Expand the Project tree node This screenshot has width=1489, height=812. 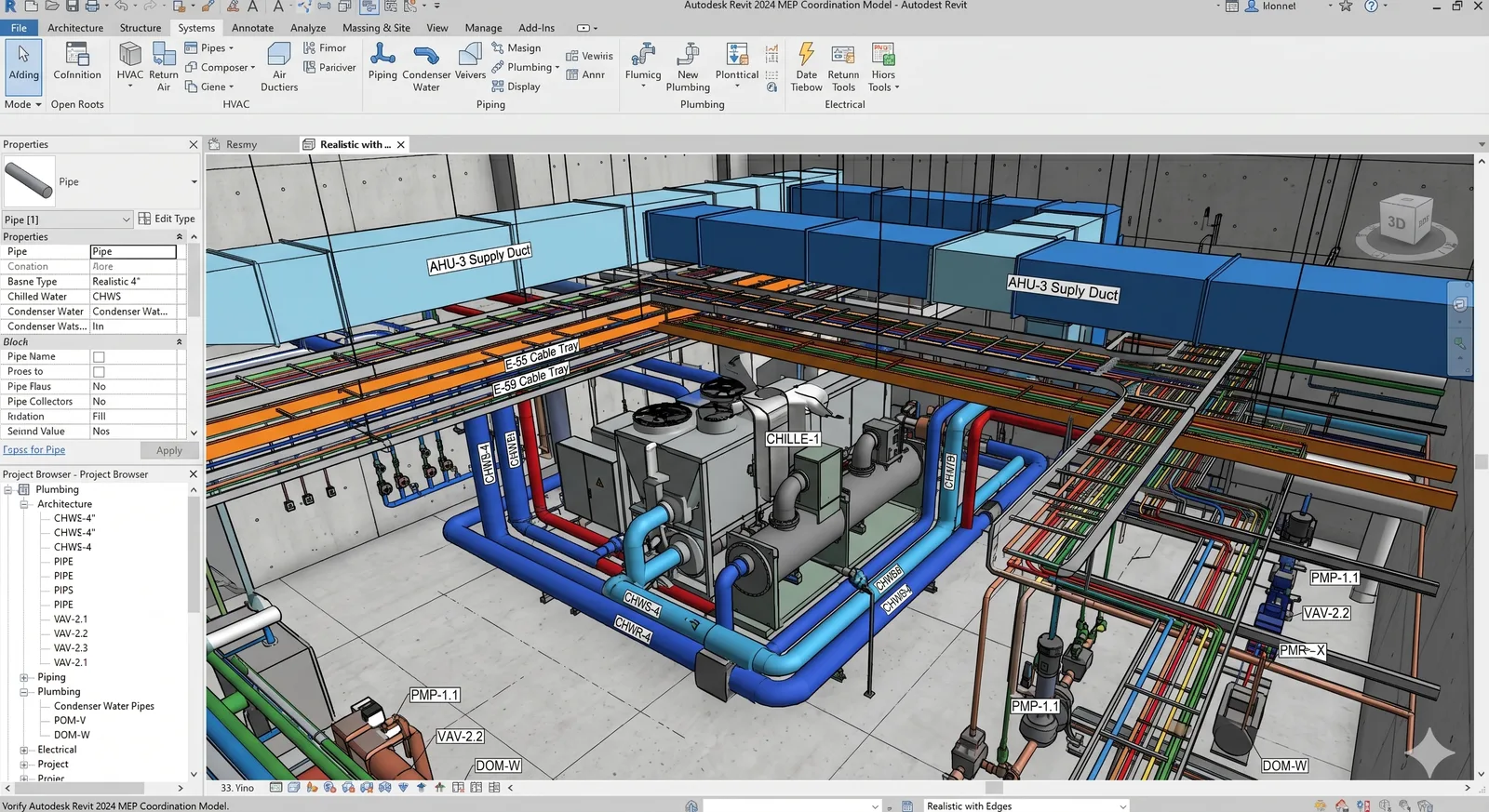point(24,765)
